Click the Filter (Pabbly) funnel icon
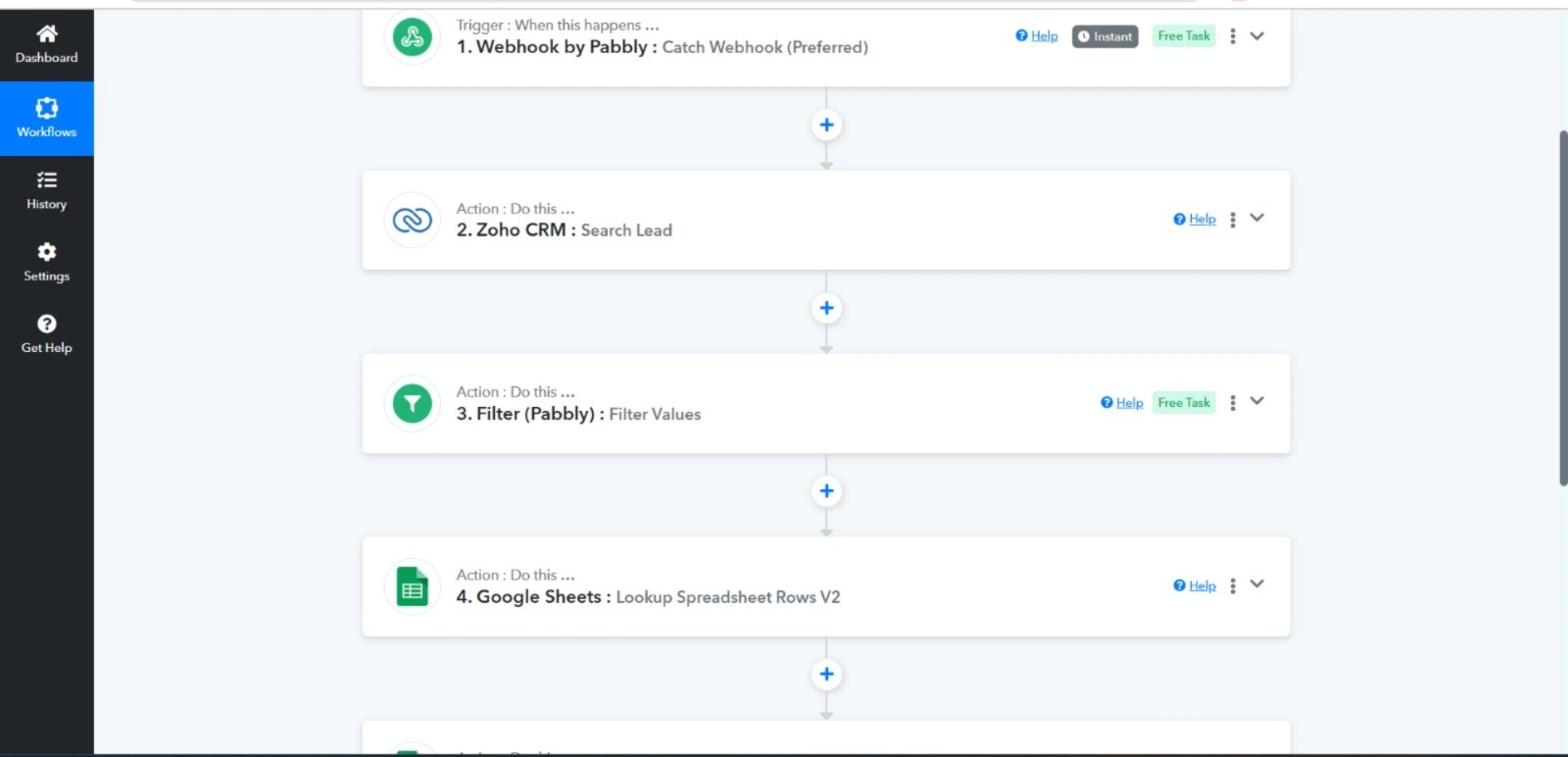 click(x=413, y=403)
